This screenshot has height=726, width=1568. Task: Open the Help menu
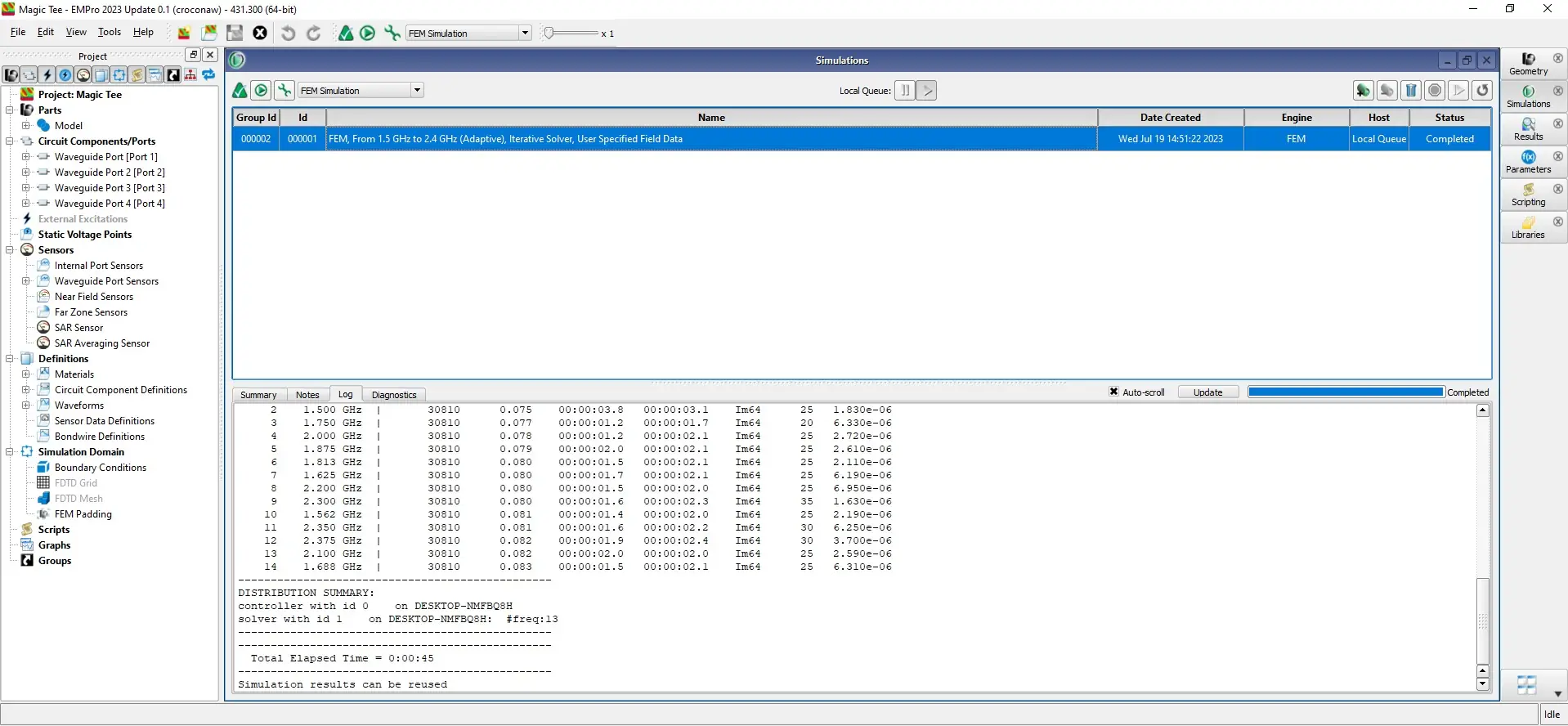pos(143,32)
